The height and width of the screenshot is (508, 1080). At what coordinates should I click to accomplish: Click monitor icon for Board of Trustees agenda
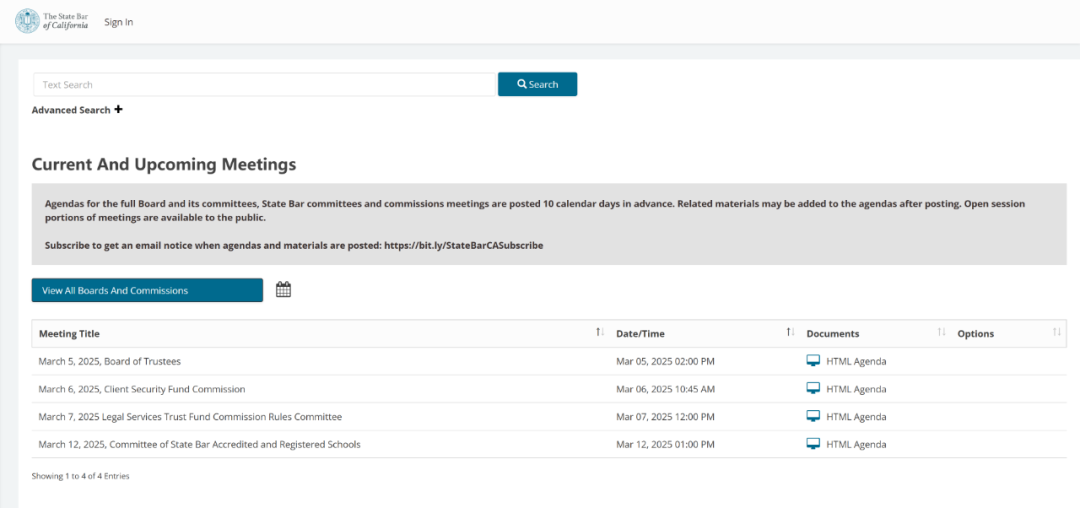[813, 361]
